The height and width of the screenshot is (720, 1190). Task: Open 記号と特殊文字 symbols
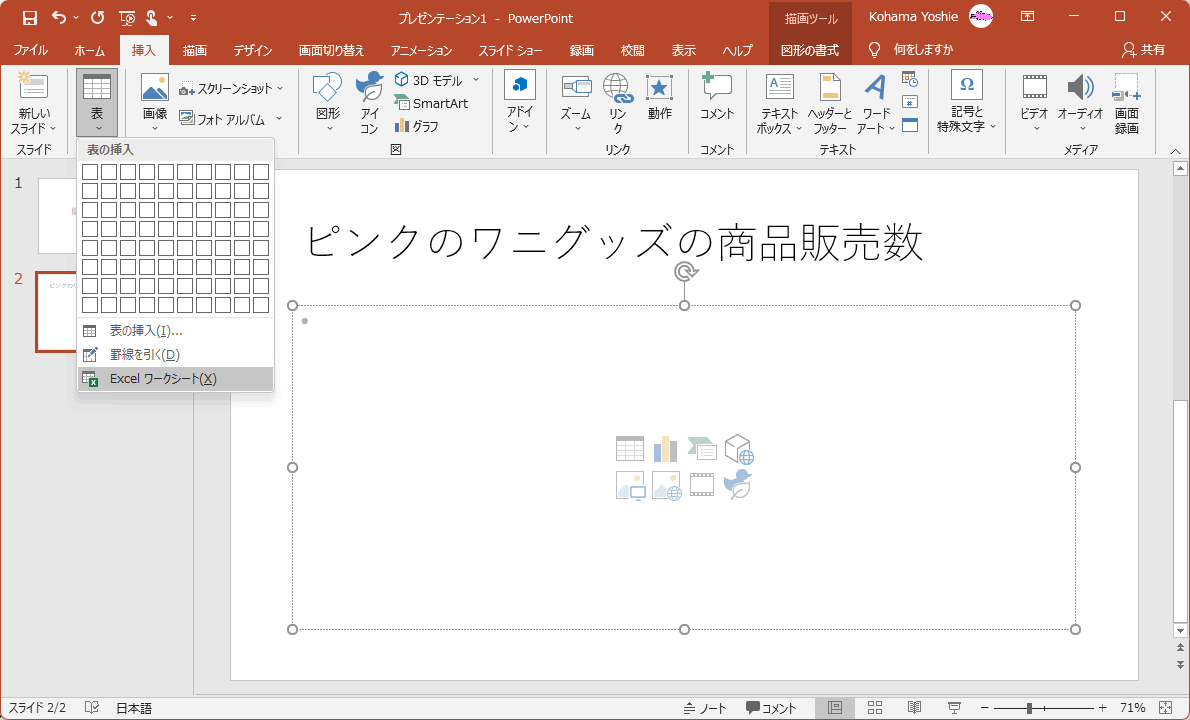tap(966, 102)
